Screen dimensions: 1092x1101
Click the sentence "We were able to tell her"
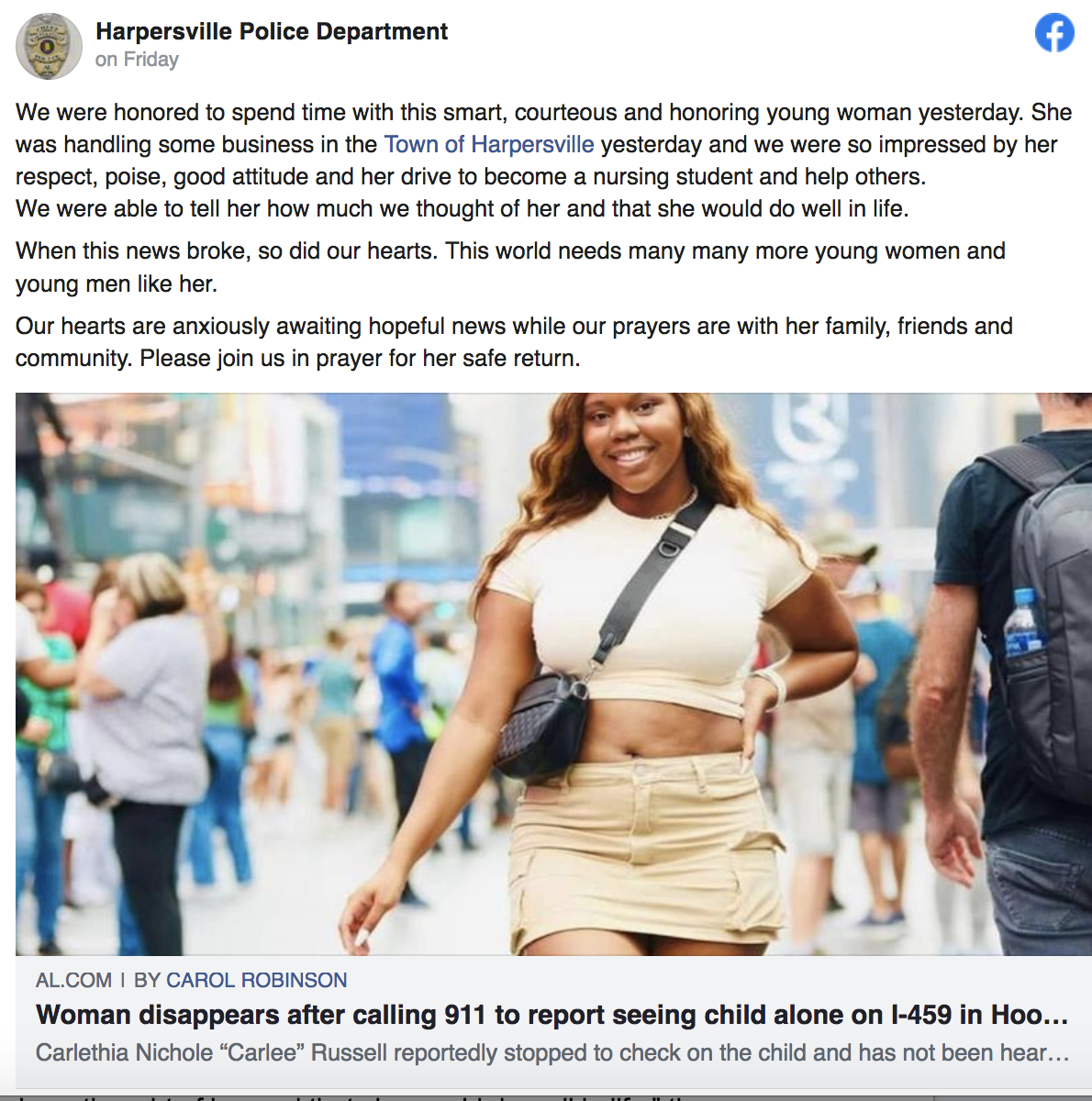(x=462, y=208)
